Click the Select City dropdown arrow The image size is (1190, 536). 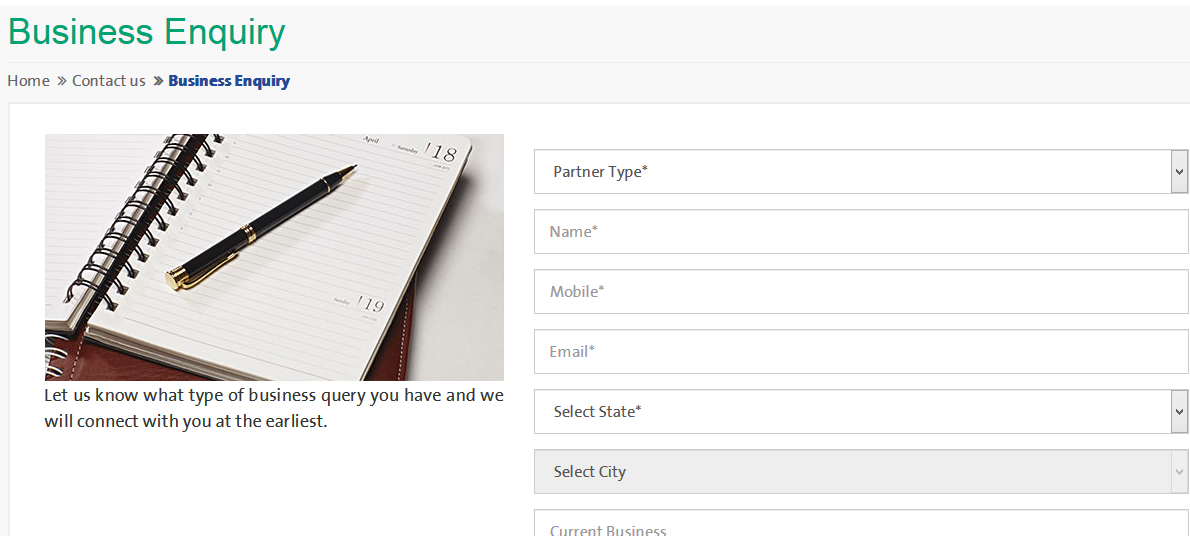pos(1179,471)
